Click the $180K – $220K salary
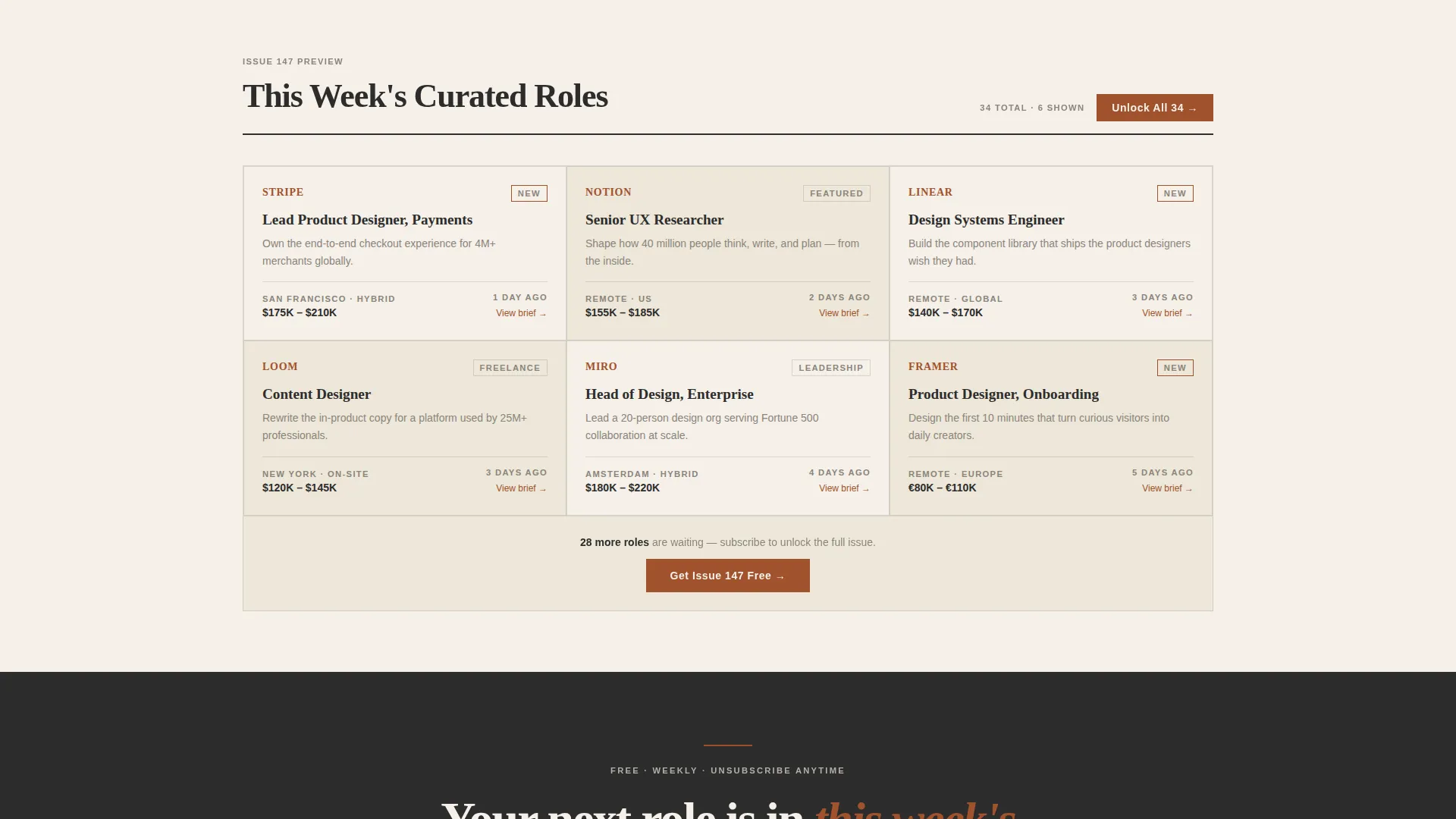The height and width of the screenshot is (819, 1456). tap(623, 488)
